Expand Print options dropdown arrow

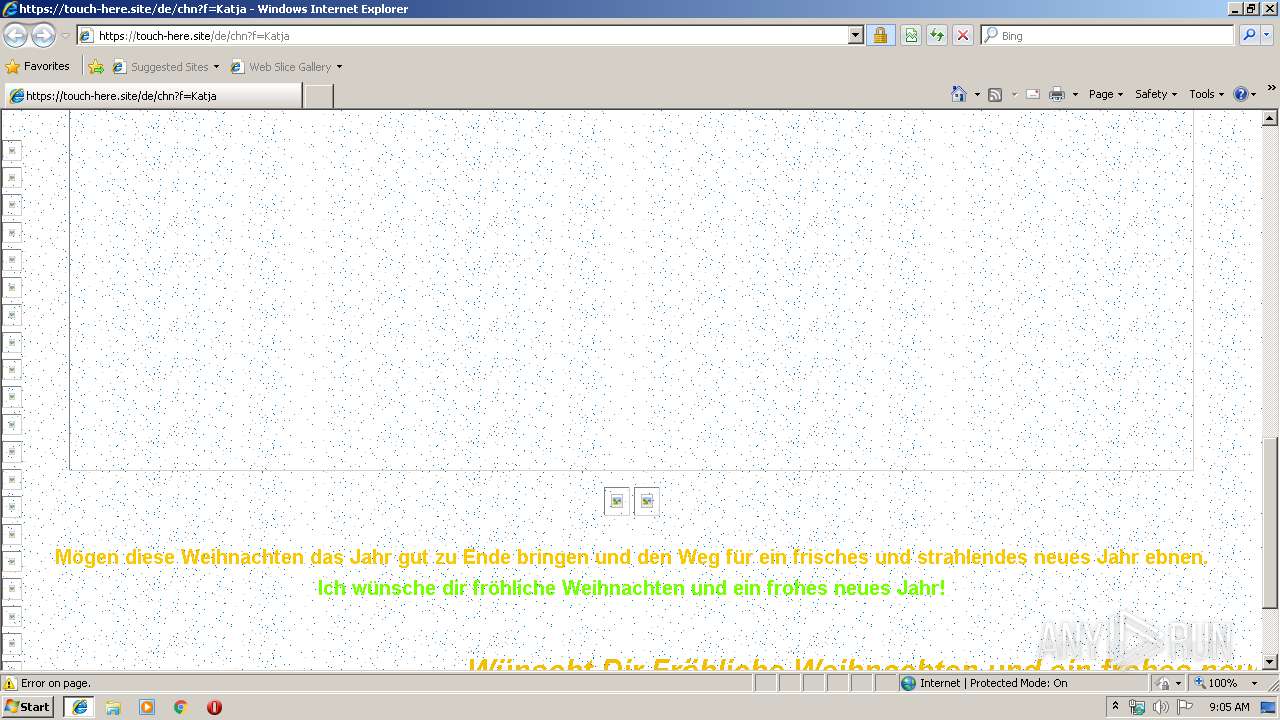click(x=1075, y=94)
